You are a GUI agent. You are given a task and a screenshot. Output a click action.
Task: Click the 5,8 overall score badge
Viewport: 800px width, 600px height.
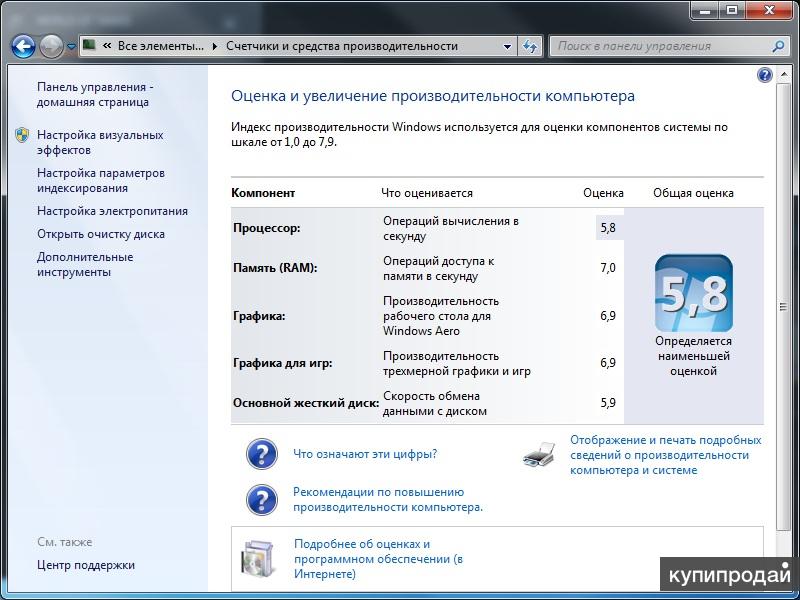[693, 293]
